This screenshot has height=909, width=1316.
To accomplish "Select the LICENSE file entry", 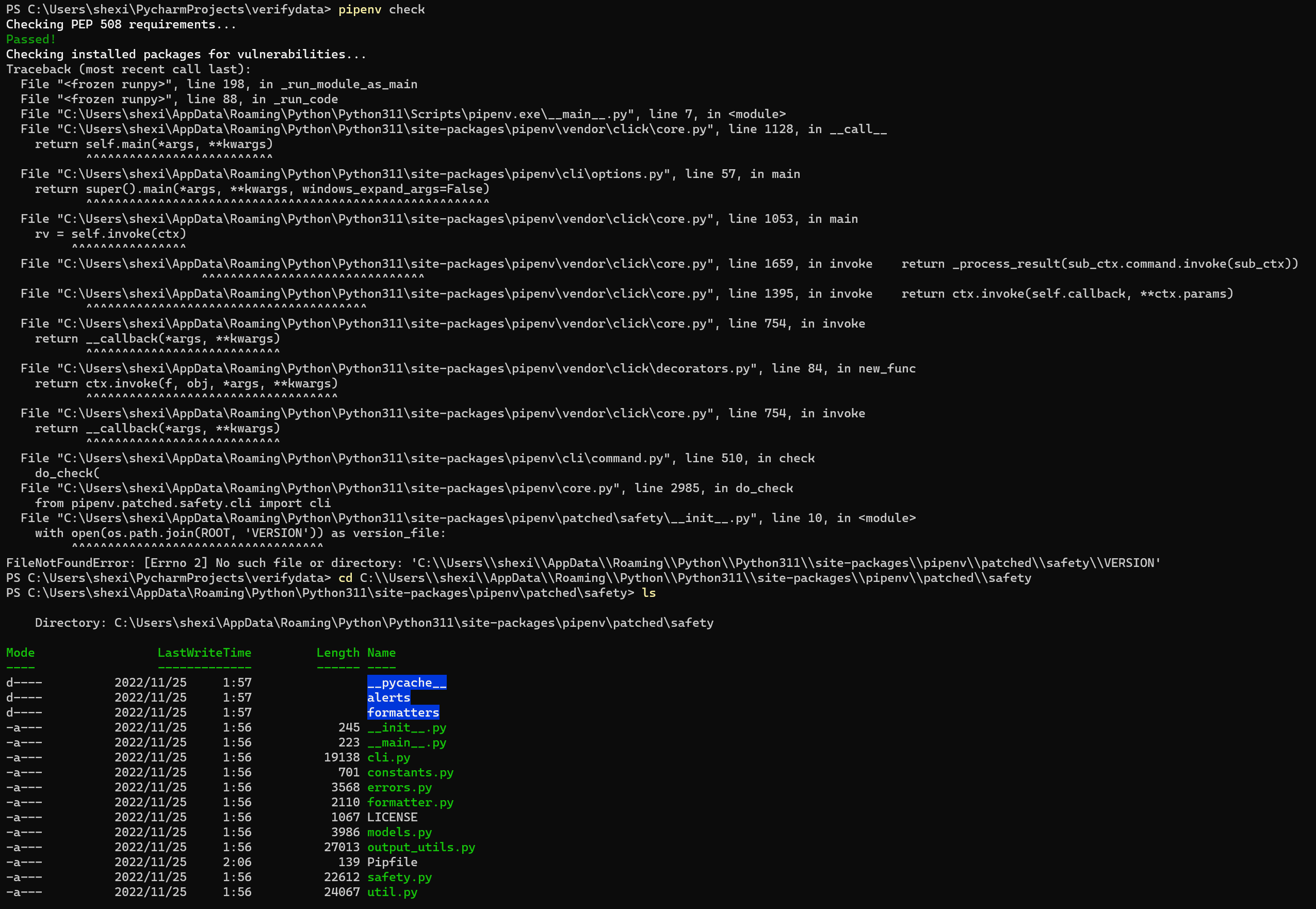I will pyautogui.click(x=393, y=817).
